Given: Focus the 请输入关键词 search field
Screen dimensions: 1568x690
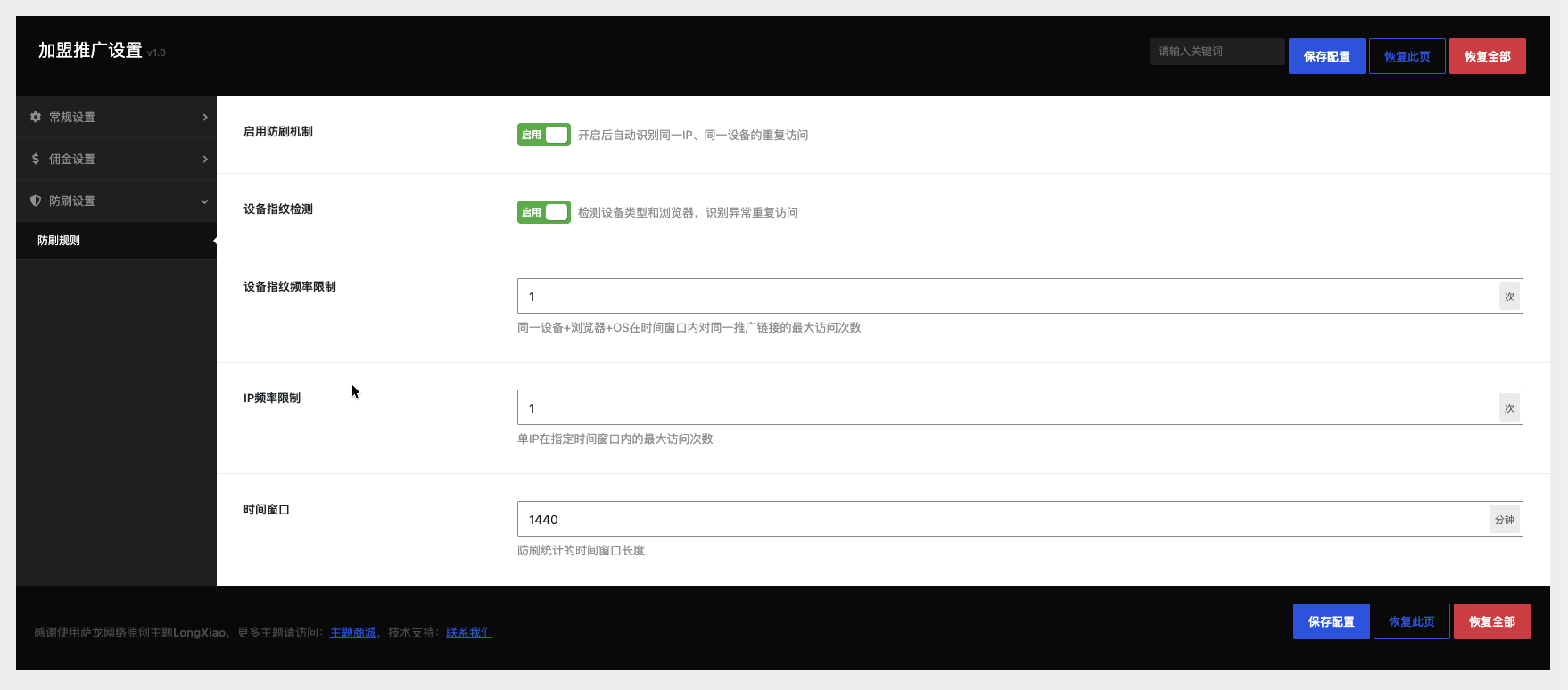Looking at the screenshot, I should click(x=1217, y=52).
